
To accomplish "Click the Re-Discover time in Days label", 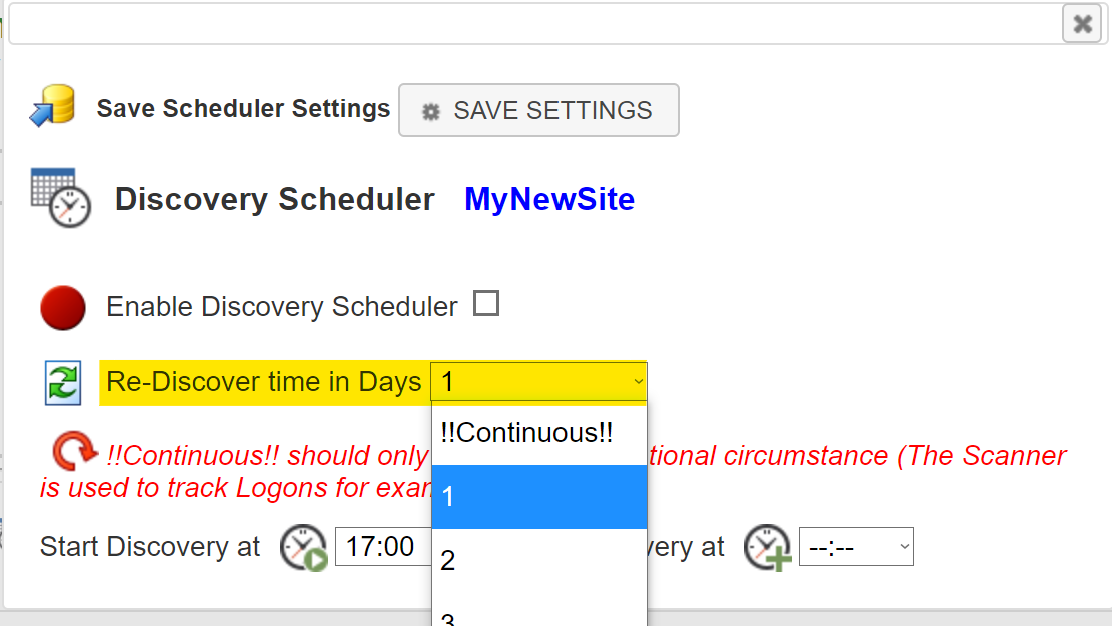I will pyautogui.click(x=264, y=382).
